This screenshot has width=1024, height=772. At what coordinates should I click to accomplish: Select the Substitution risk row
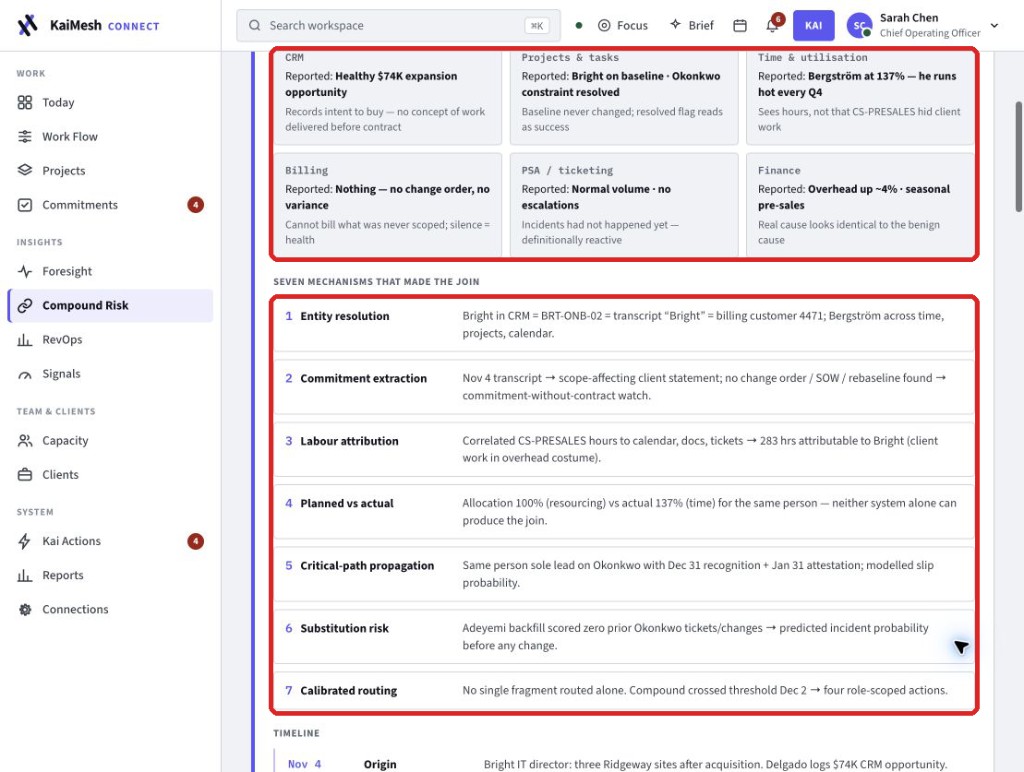point(624,637)
